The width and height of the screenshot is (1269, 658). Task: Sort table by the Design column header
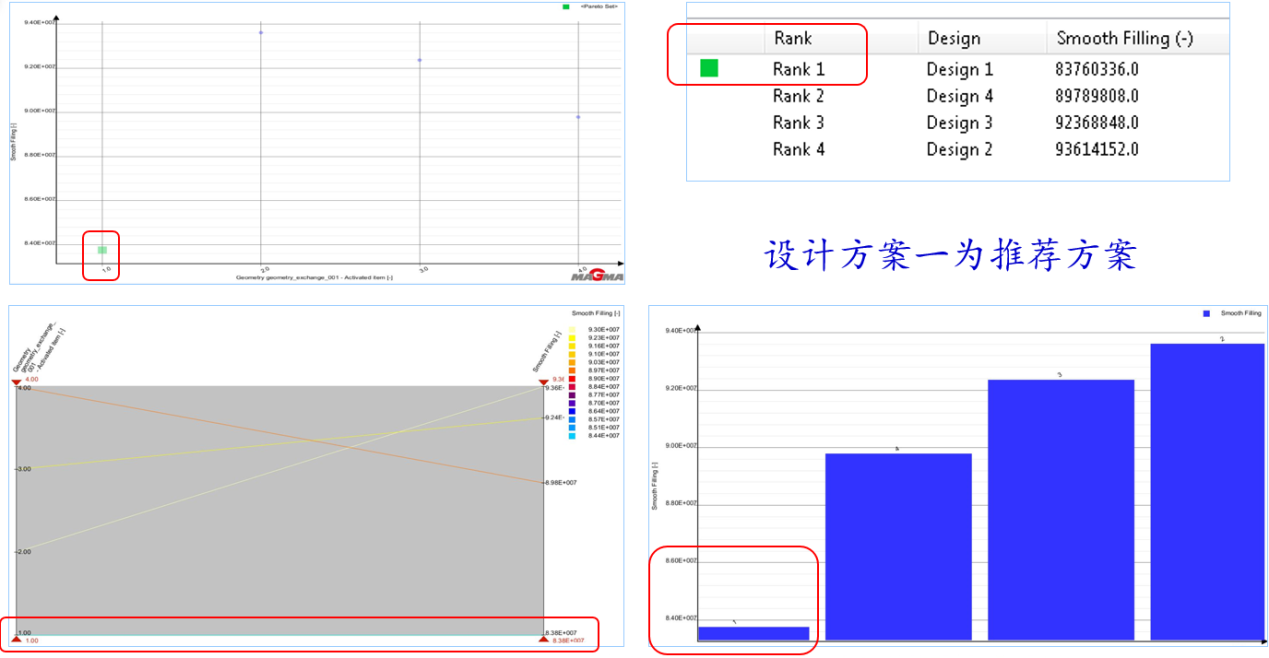(x=954, y=39)
